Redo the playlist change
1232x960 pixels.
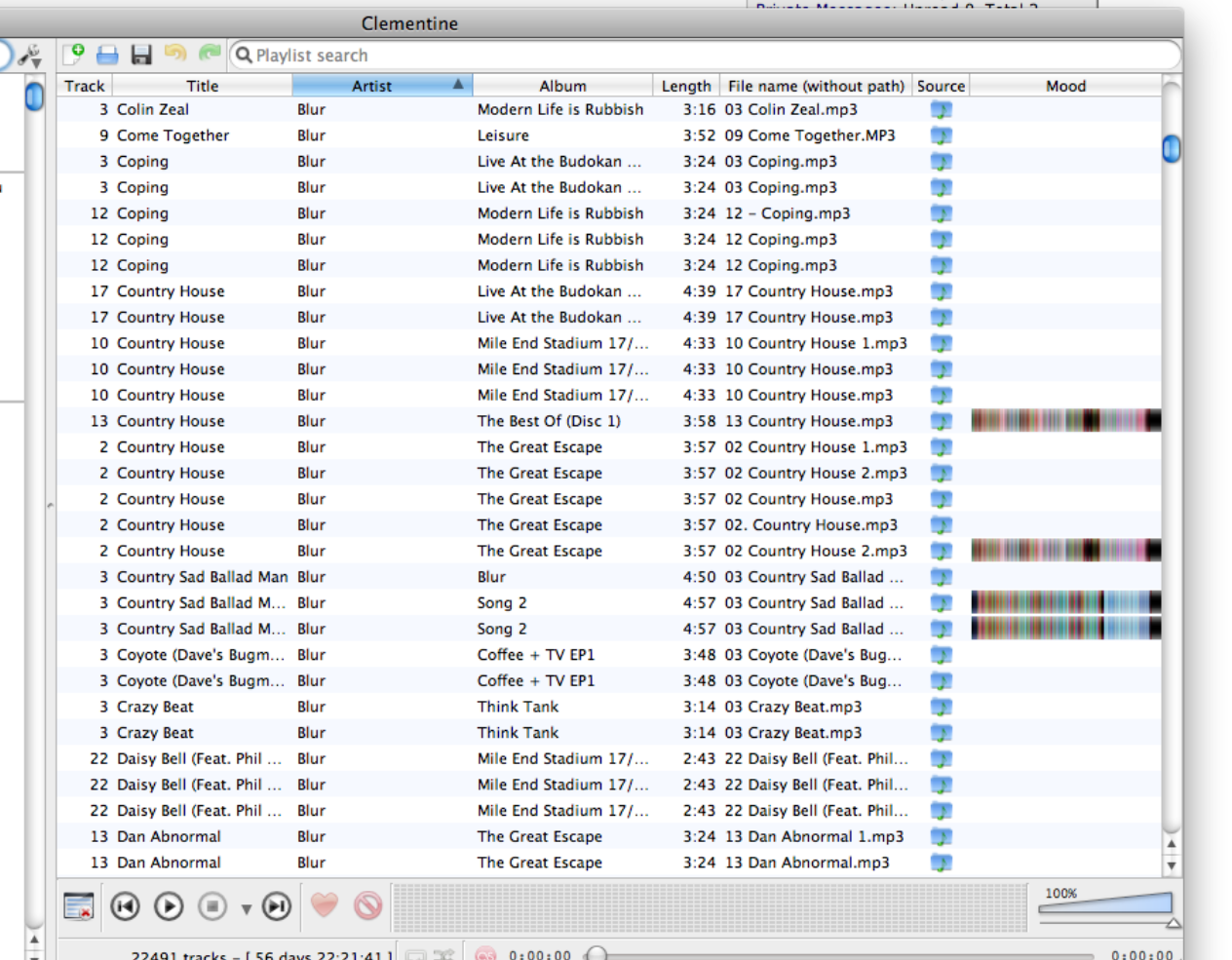coord(210,55)
